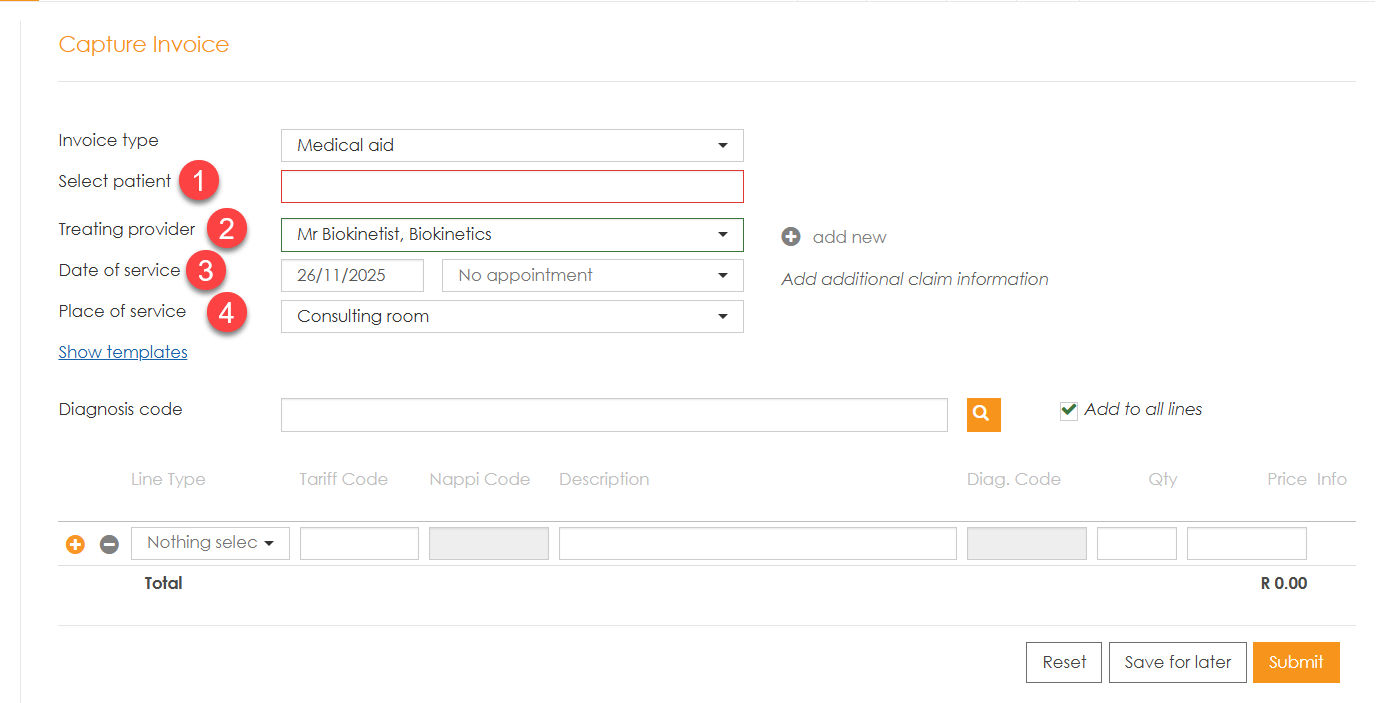Click the orange diagnosis code search icon
The width and height of the screenshot is (1393, 703).
983,414
